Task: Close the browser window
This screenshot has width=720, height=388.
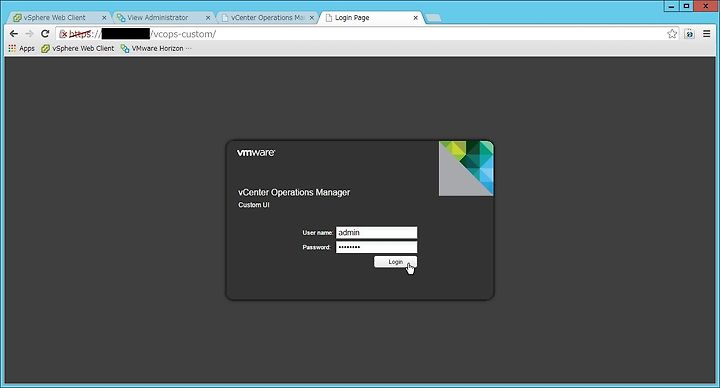Action: tap(706, 6)
